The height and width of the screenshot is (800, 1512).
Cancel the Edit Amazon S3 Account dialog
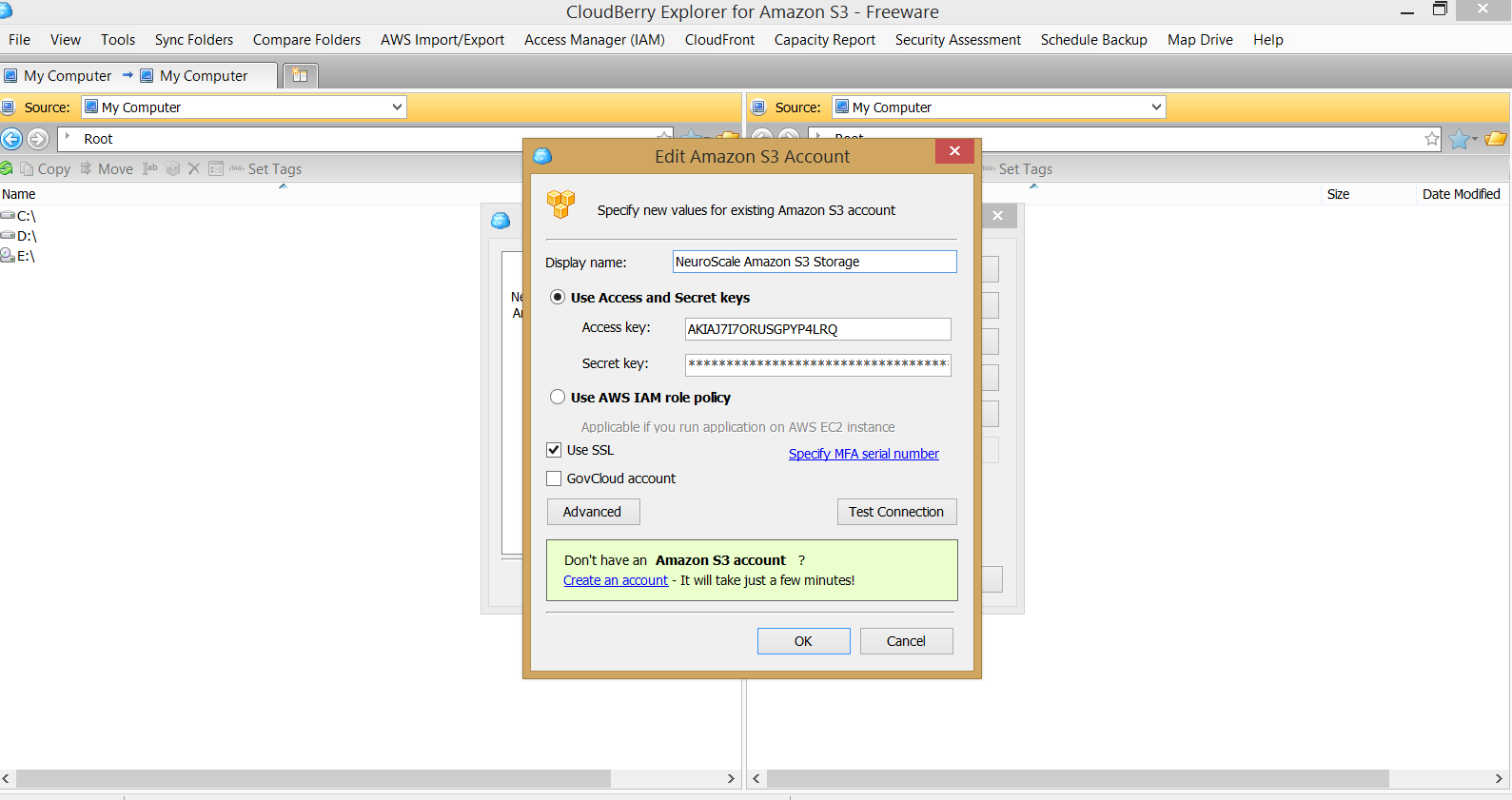906,641
